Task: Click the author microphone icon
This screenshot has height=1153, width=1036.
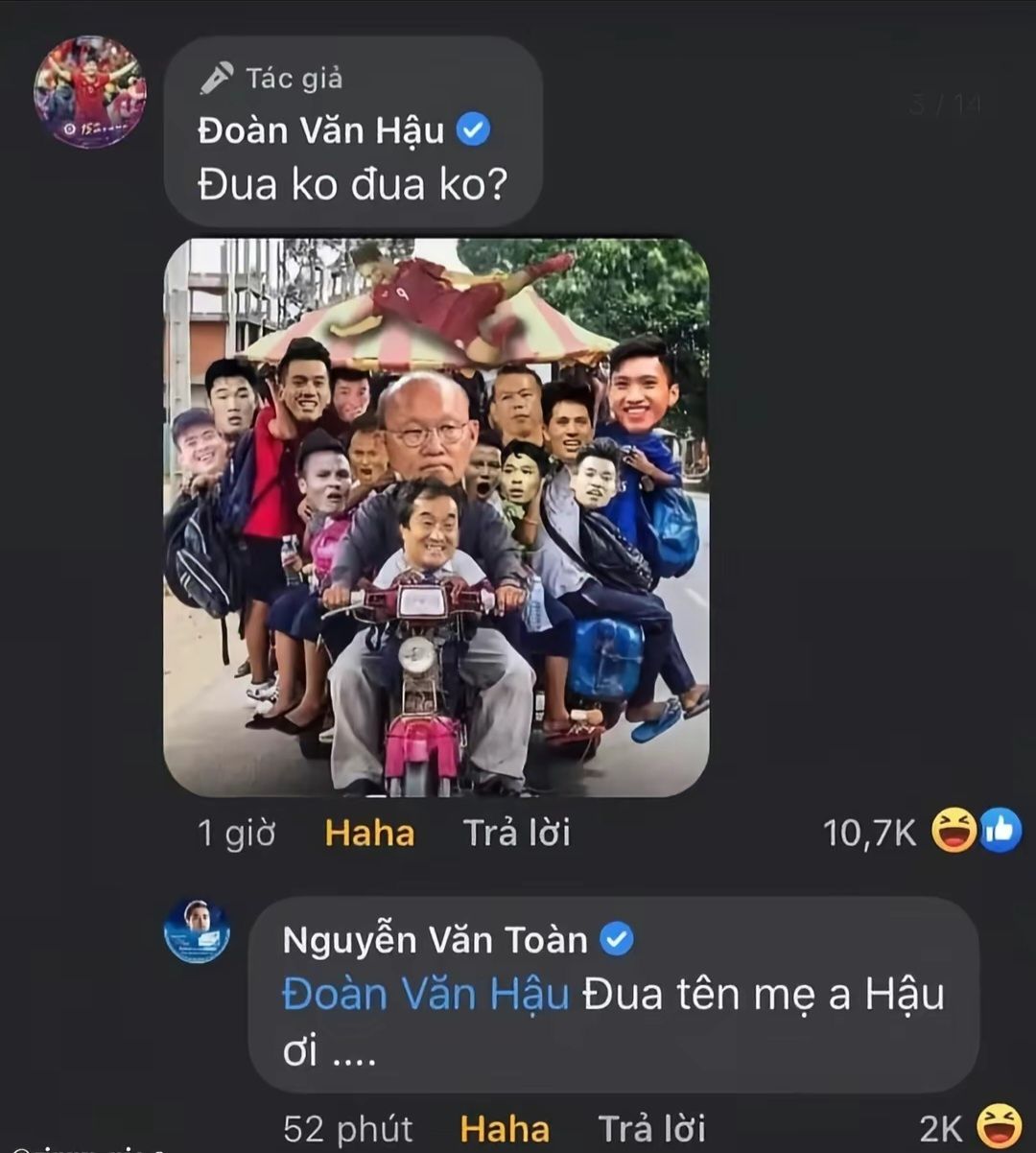Action: (x=216, y=78)
